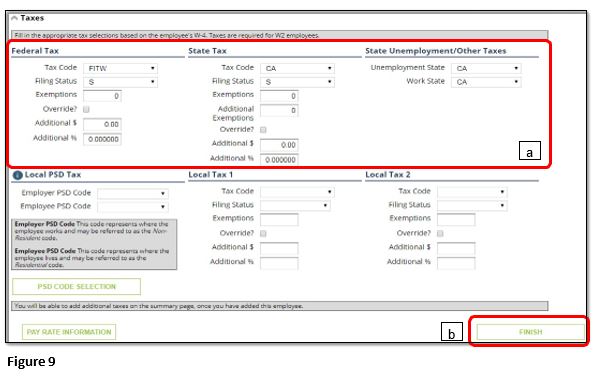The image size is (595, 376).
Task: Open Local Tax 2 Tax Code dropdown
Action: click(472, 192)
